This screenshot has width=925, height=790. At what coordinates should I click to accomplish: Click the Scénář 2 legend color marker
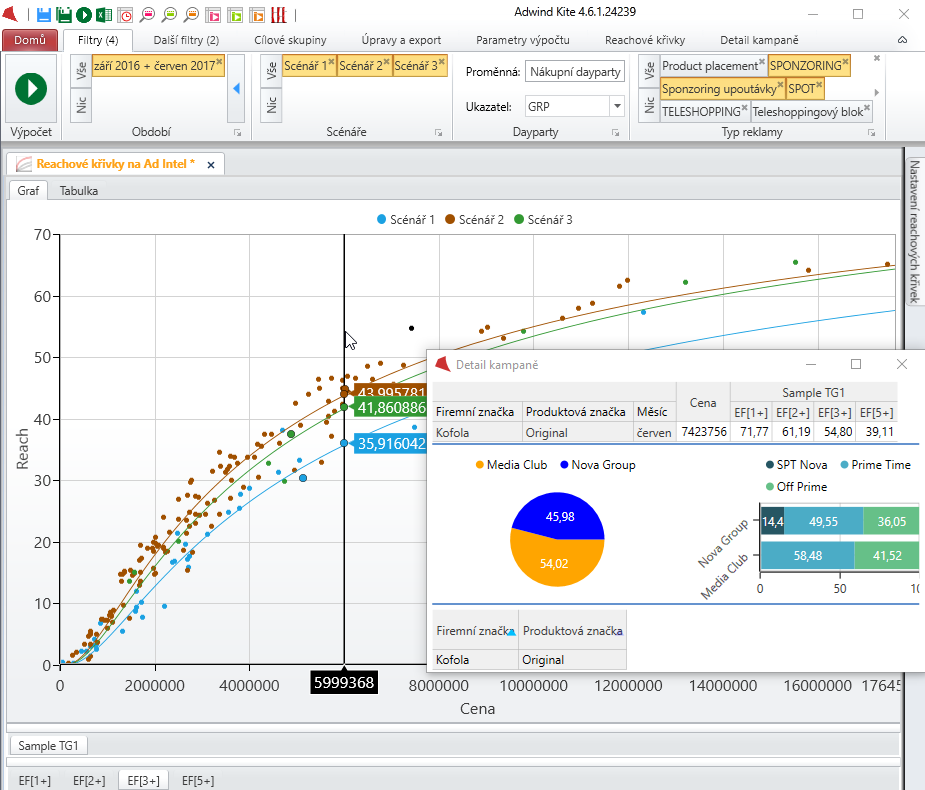450,219
